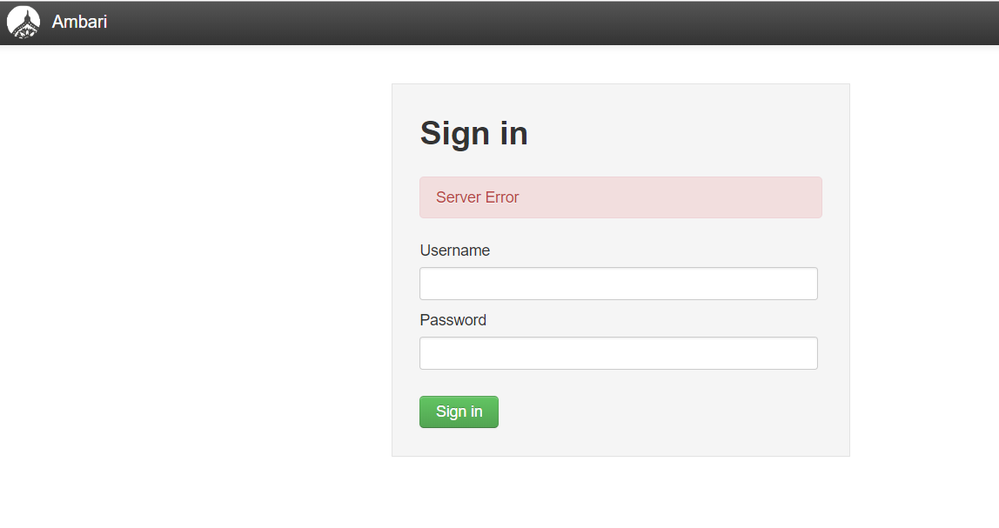999x528 pixels.
Task: Place cursor in the text box under Password
Action: click(618, 353)
